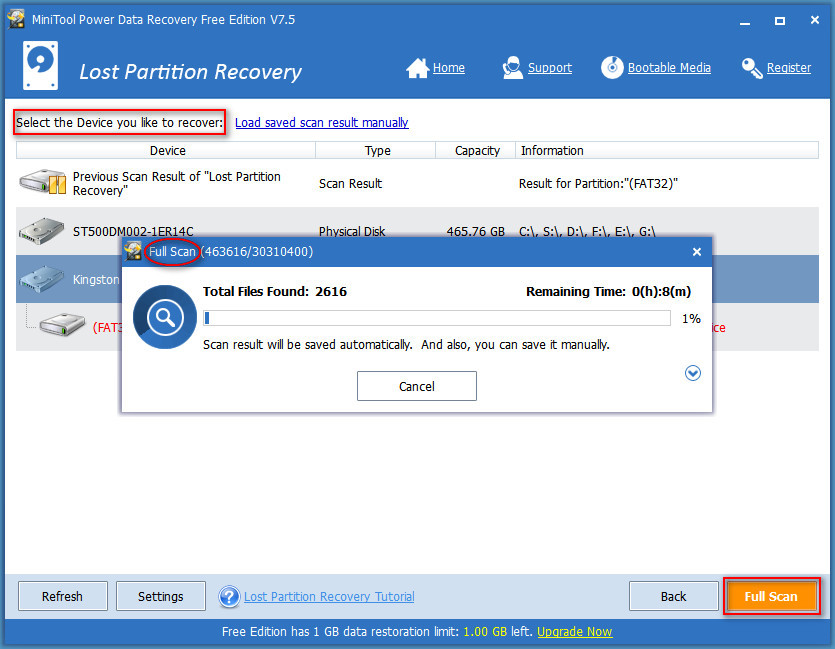Image resolution: width=835 pixels, height=649 pixels.
Task: Close the MiniTool window
Action: 815,20
